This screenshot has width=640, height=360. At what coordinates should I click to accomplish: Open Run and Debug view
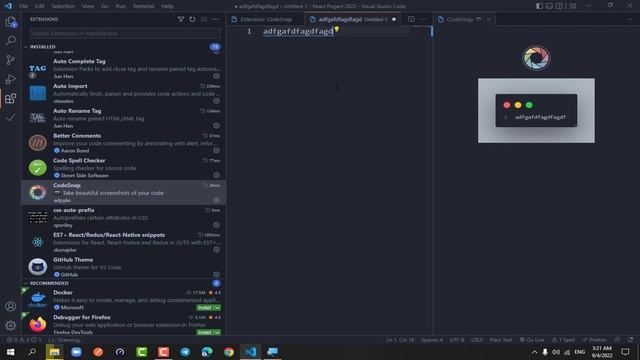(11, 79)
